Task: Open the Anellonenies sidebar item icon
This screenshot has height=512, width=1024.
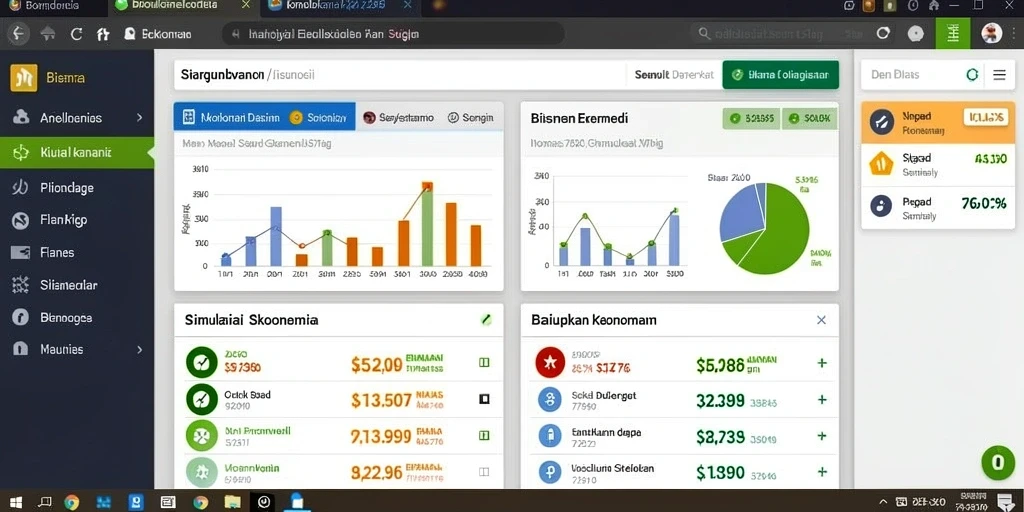Action: click(x=21, y=118)
